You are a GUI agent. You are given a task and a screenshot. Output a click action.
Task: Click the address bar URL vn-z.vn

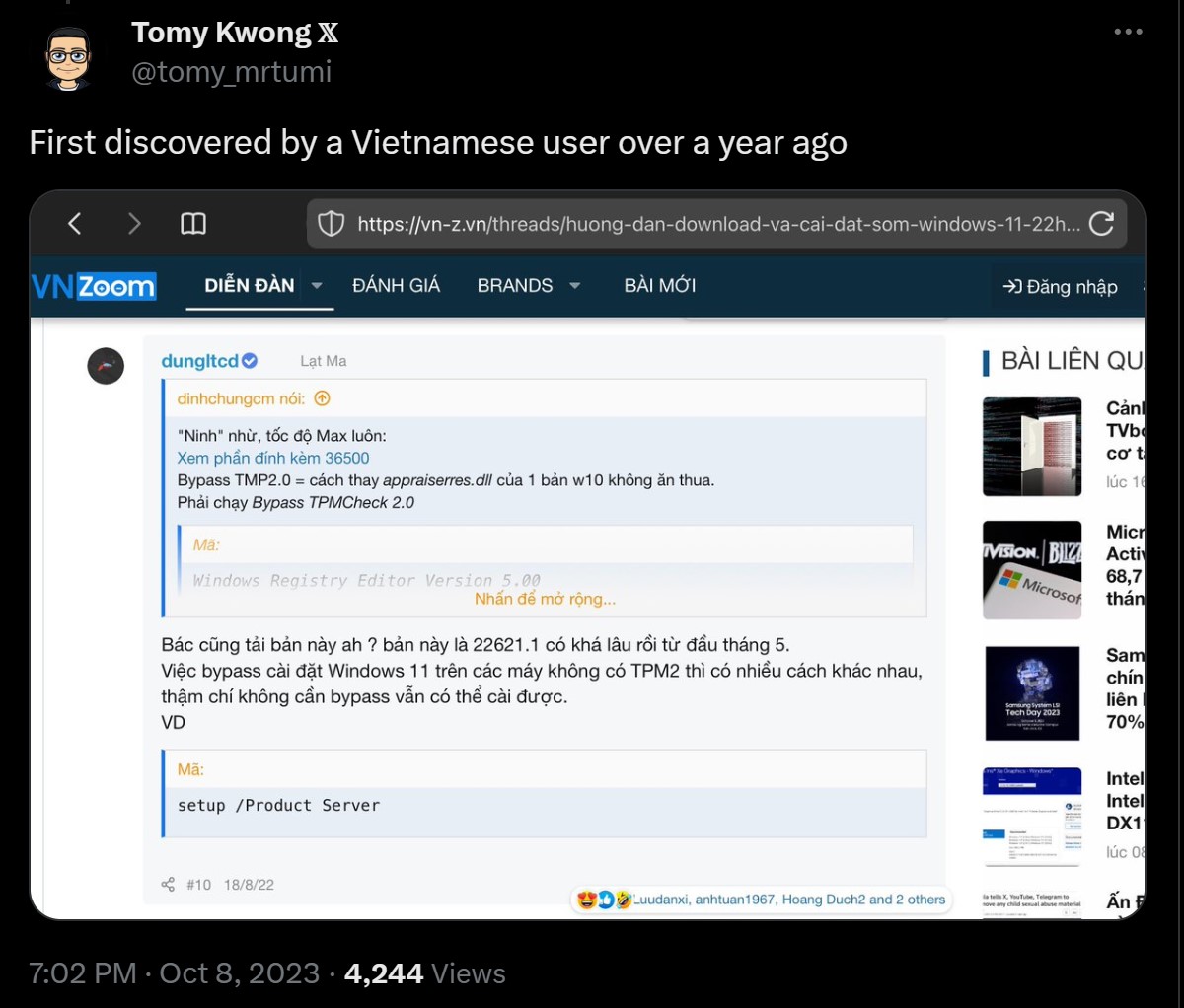719,224
